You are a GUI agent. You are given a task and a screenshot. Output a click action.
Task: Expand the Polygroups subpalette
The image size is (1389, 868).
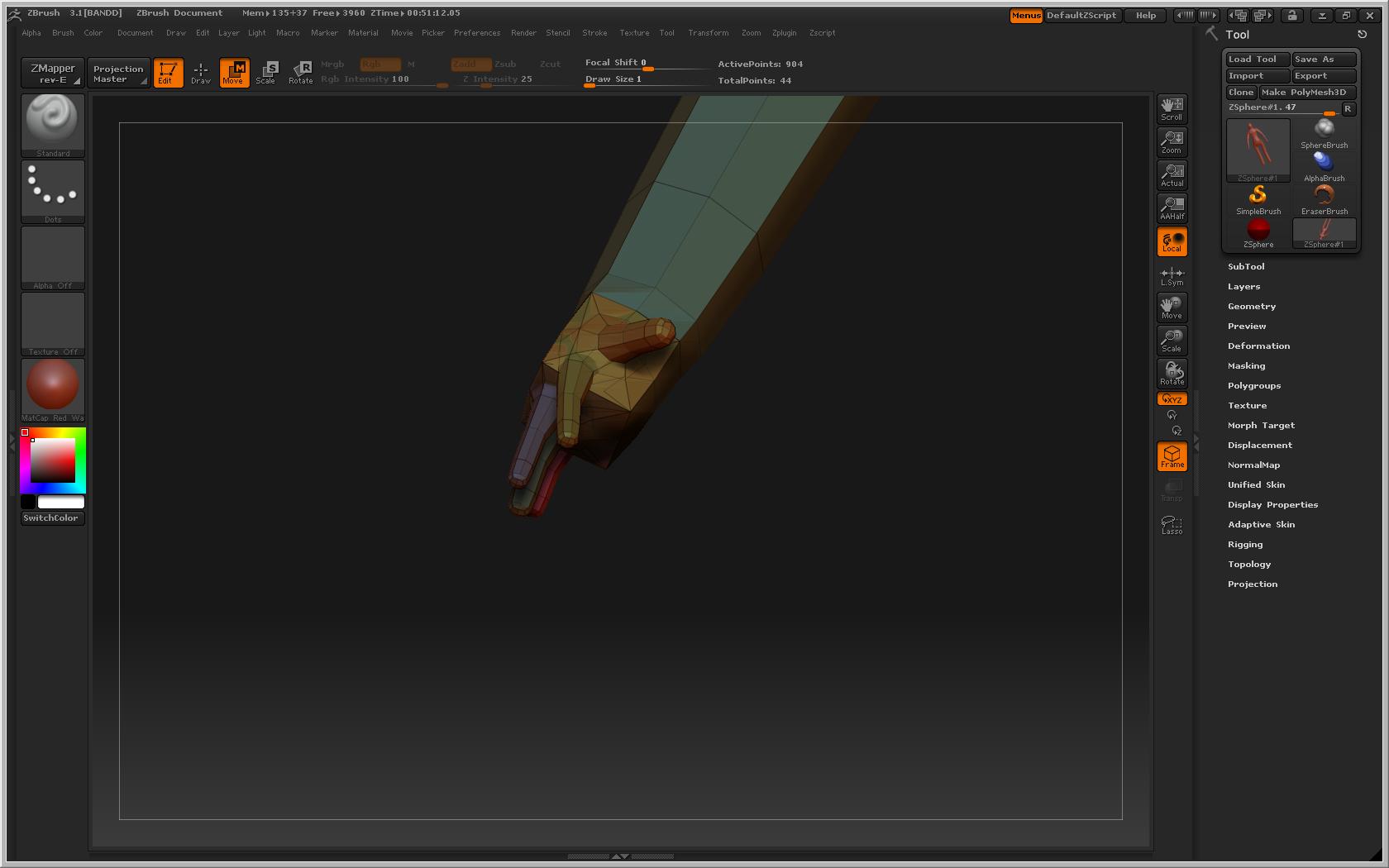click(1254, 385)
